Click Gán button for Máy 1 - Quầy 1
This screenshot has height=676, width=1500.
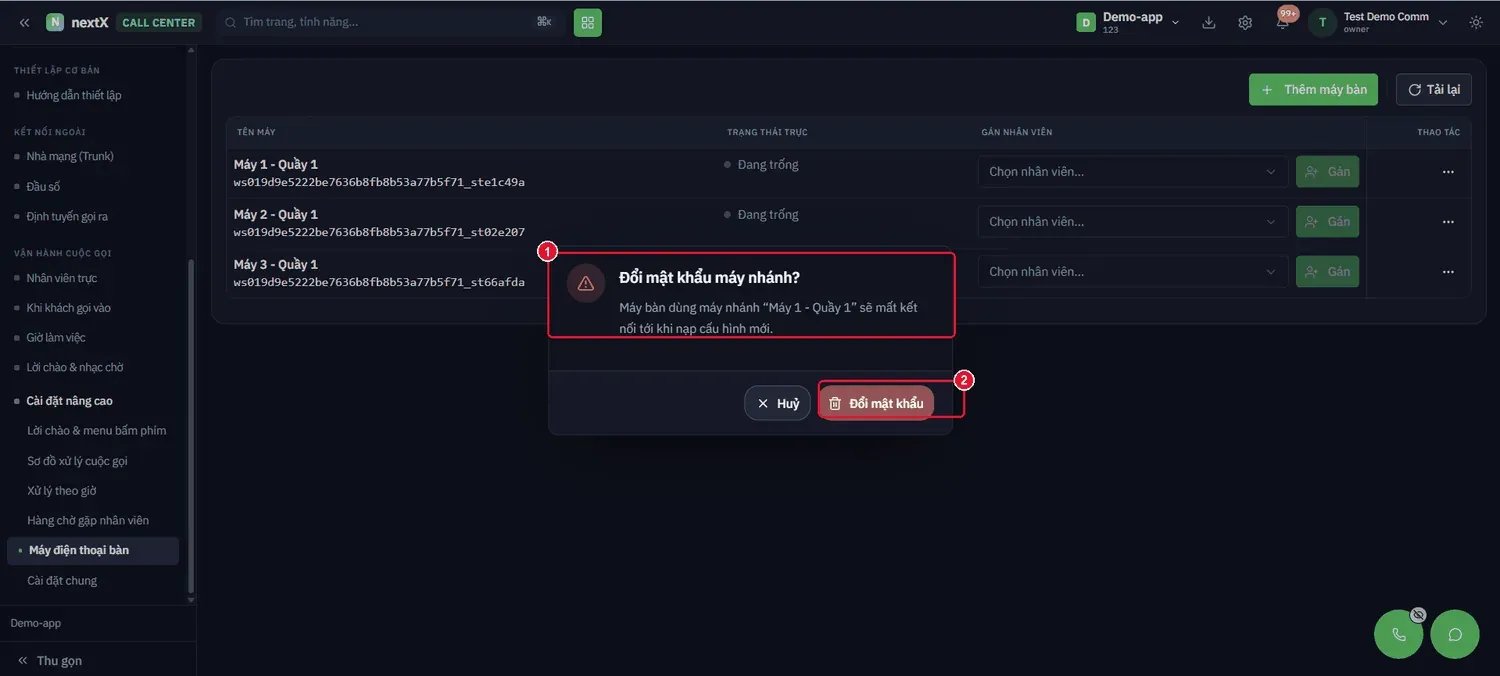coord(1327,172)
